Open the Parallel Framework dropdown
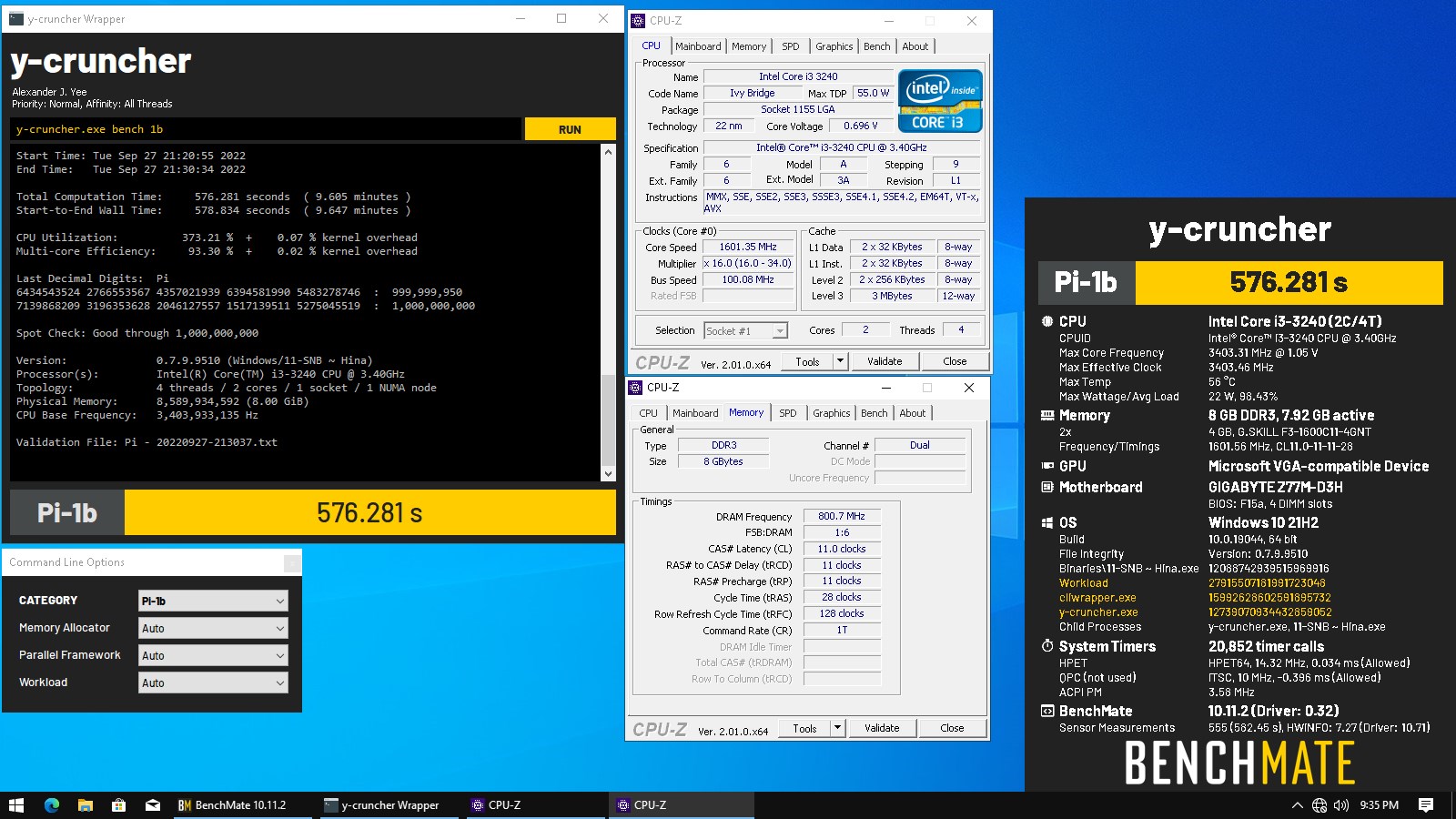The height and width of the screenshot is (819, 1456). click(214, 655)
